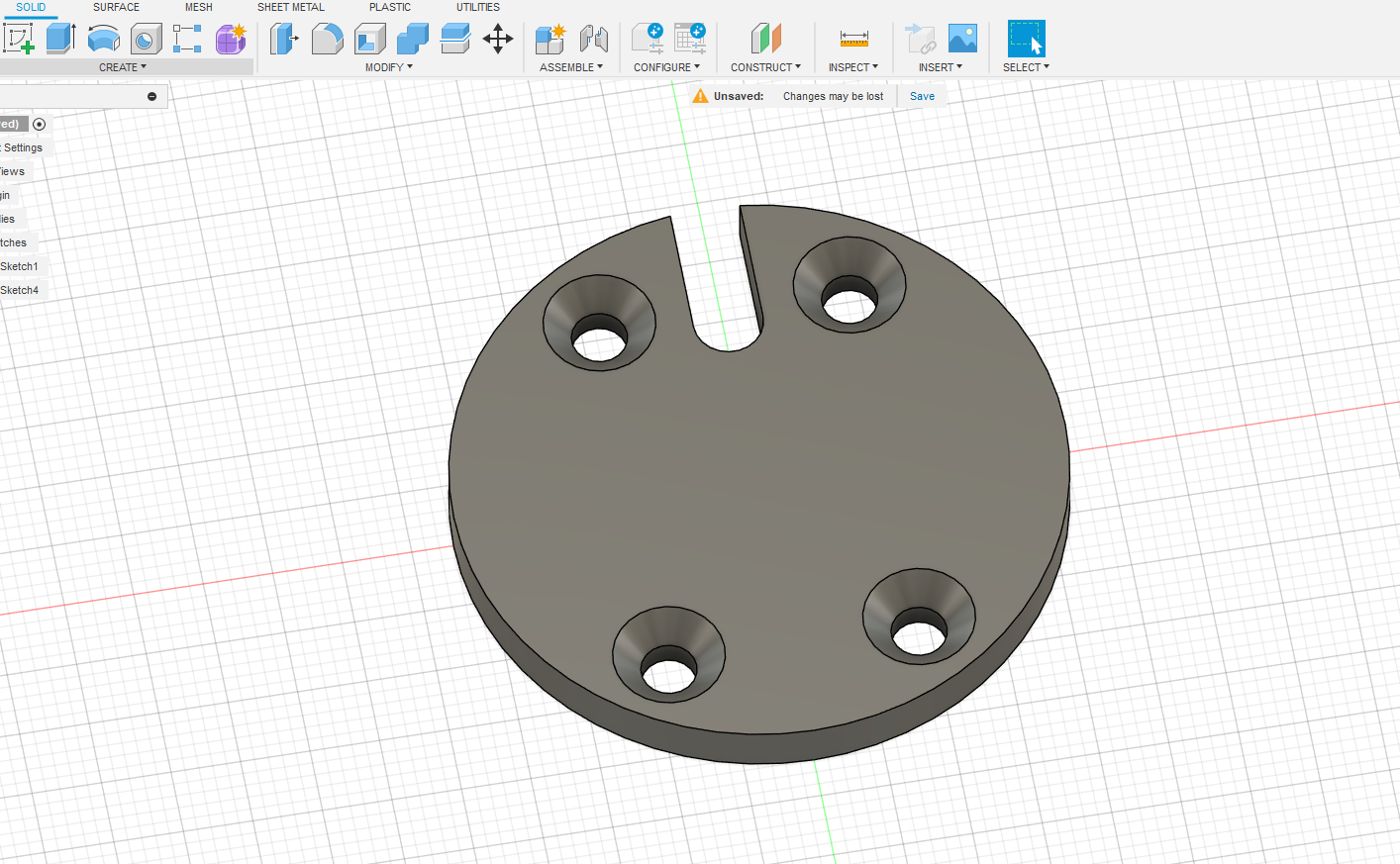Open the Create Form purple icon

(231, 39)
